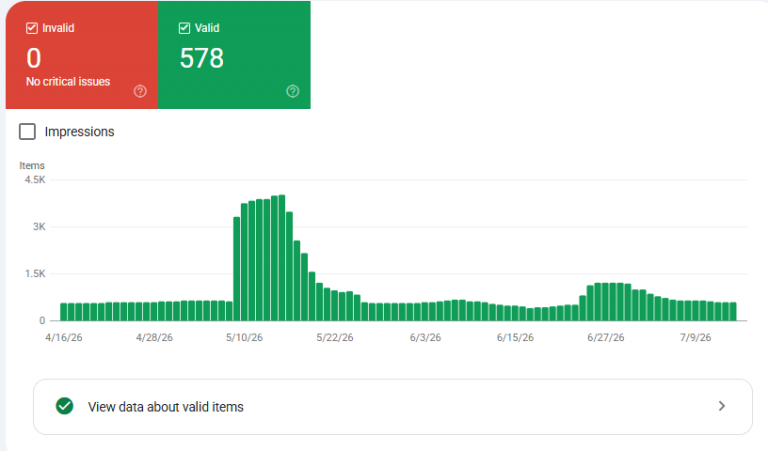The width and height of the screenshot is (768, 451).
Task: Click the No critical issues text
Action: (68, 82)
